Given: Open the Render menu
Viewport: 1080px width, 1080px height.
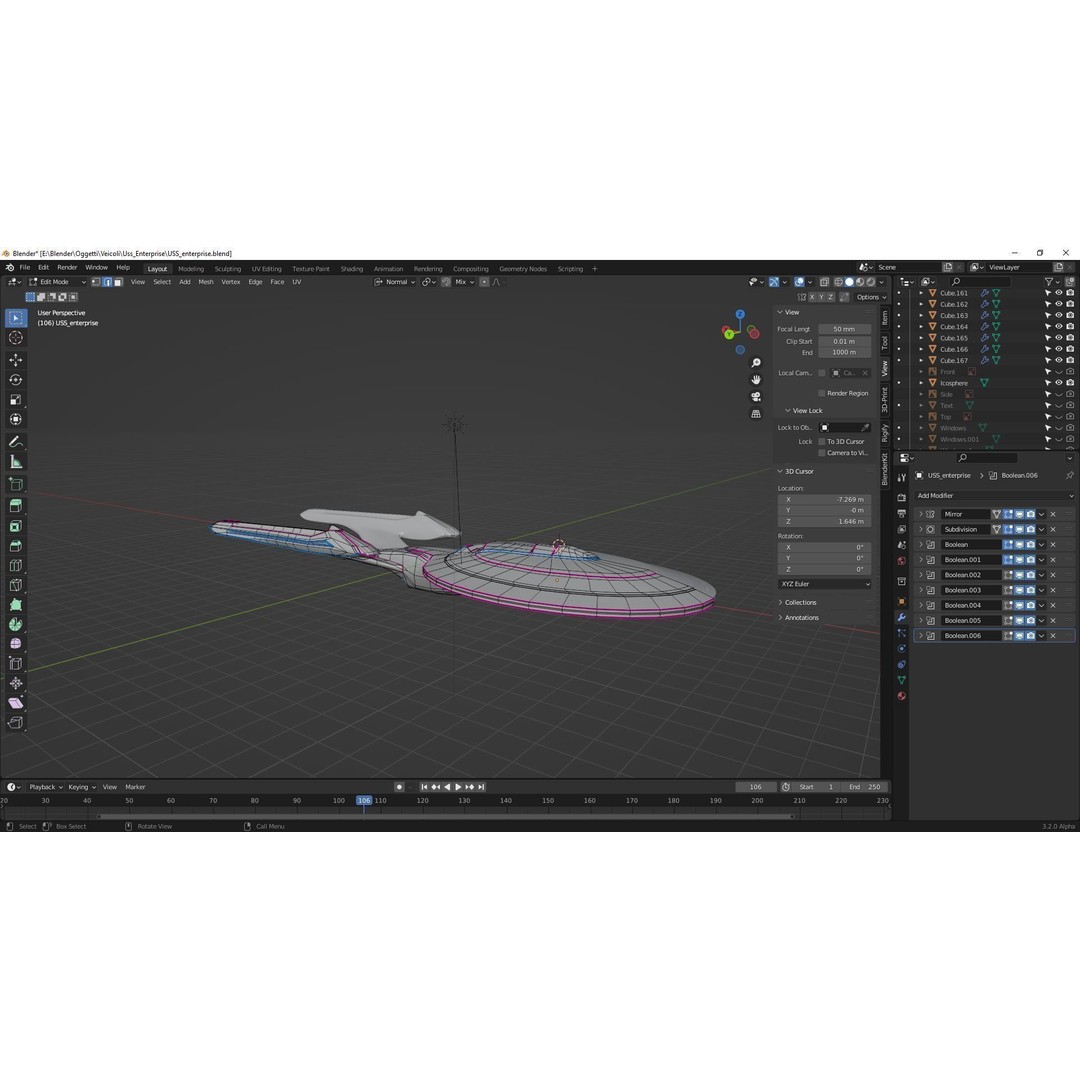Looking at the screenshot, I should (x=67, y=267).
